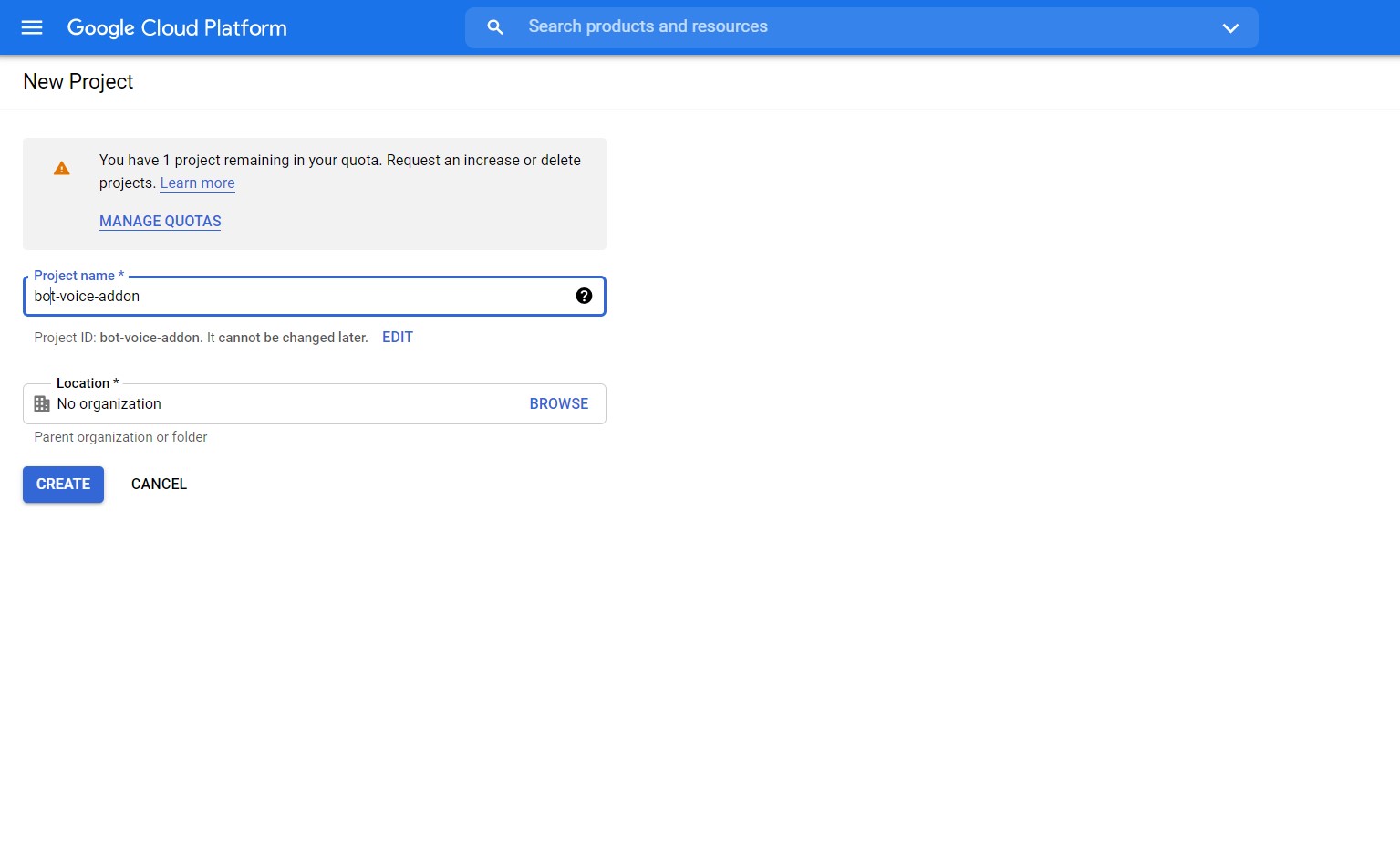Screen dimensions: 1400x856
Task: Click EDIT next to Project ID
Action: point(398,338)
